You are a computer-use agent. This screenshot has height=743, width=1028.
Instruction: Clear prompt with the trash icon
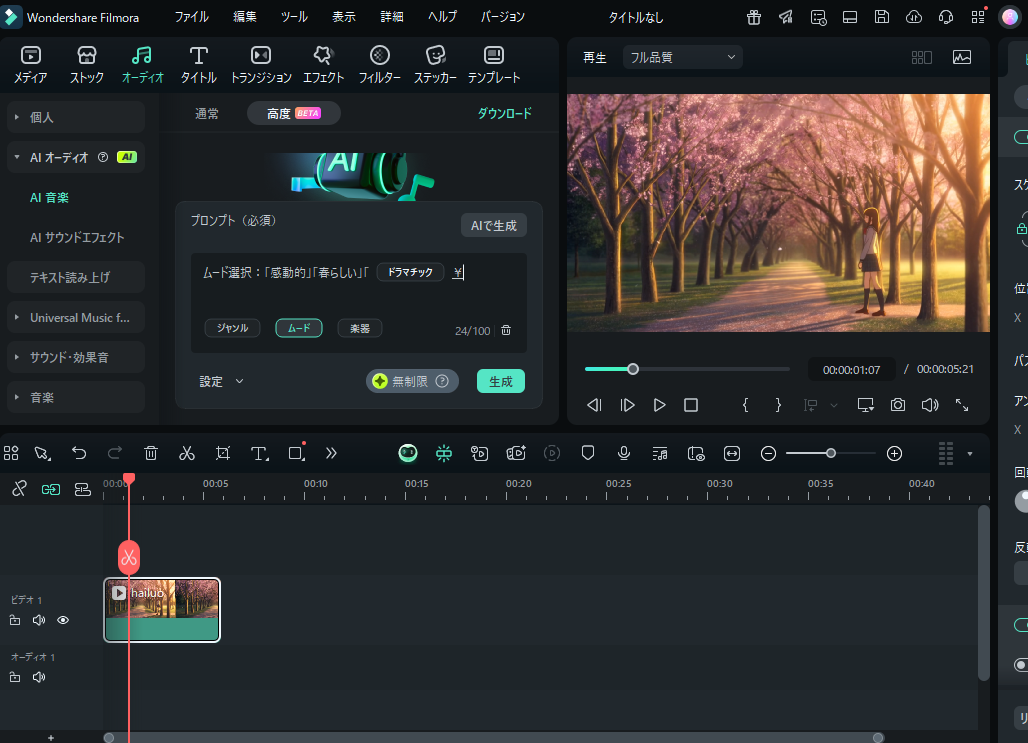[x=506, y=331]
